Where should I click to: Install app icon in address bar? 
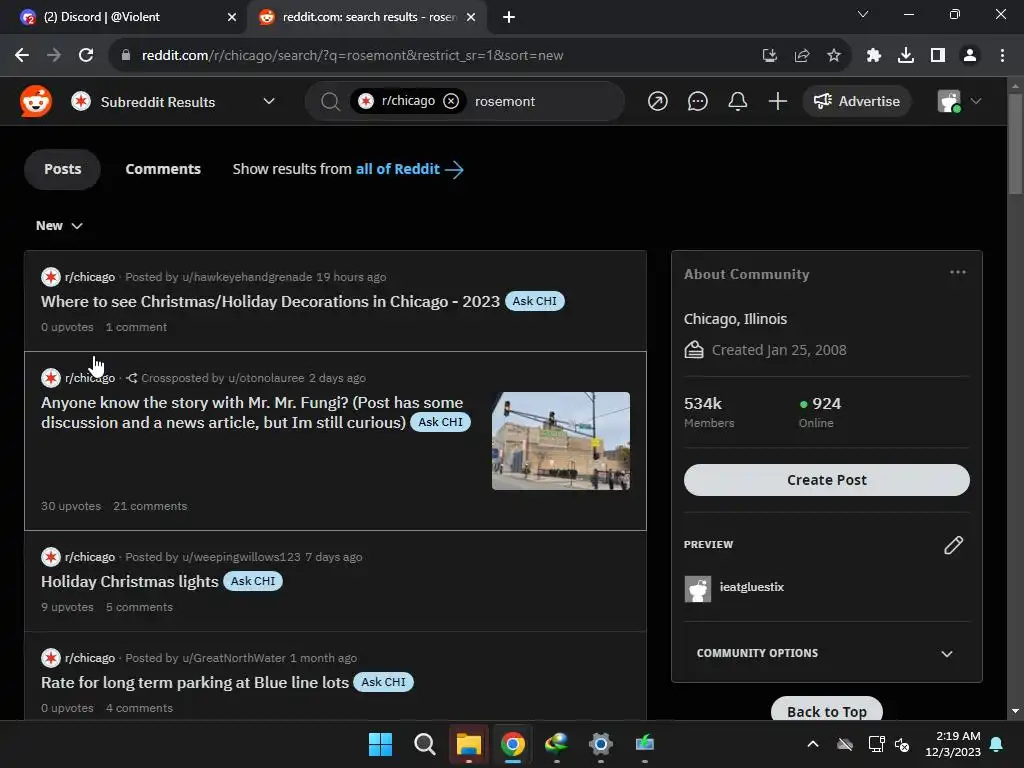point(769,56)
